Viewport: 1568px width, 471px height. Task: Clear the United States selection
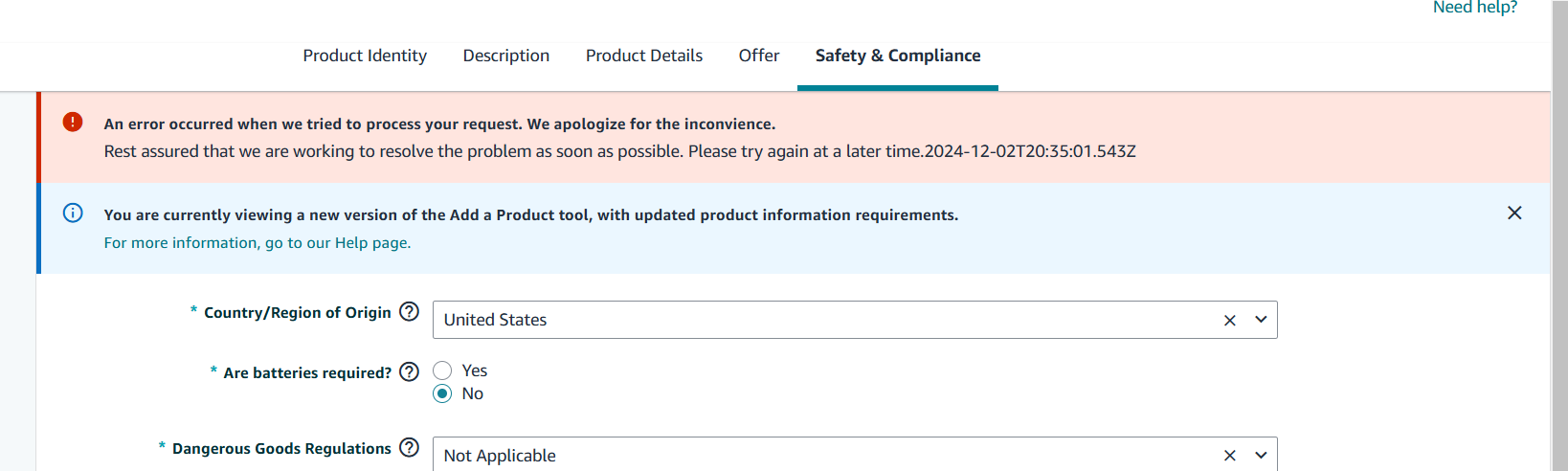click(1230, 321)
